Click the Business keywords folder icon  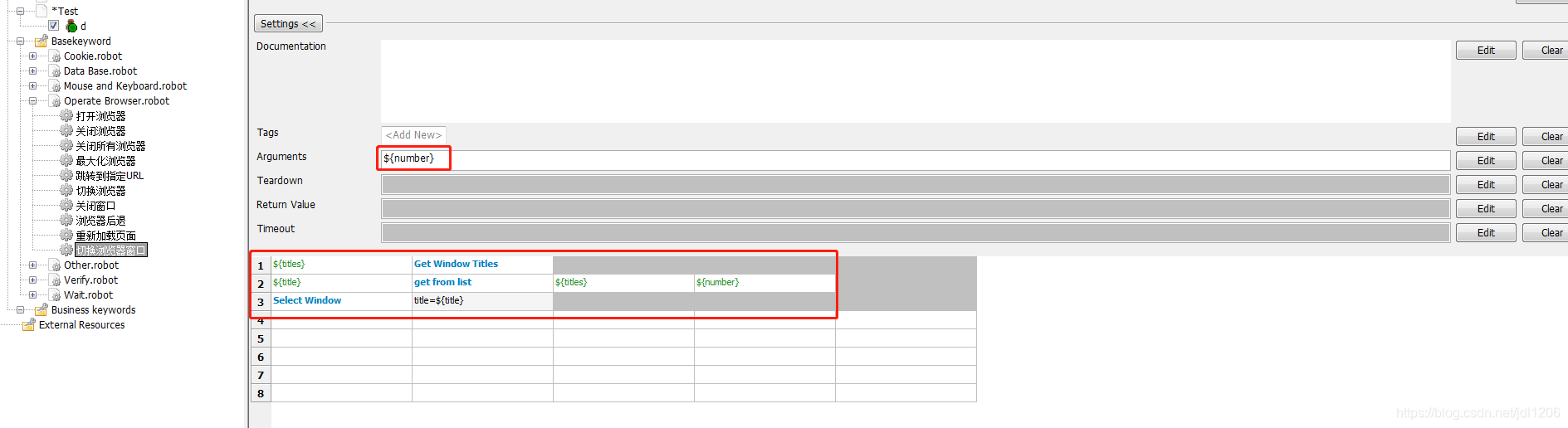point(41,310)
